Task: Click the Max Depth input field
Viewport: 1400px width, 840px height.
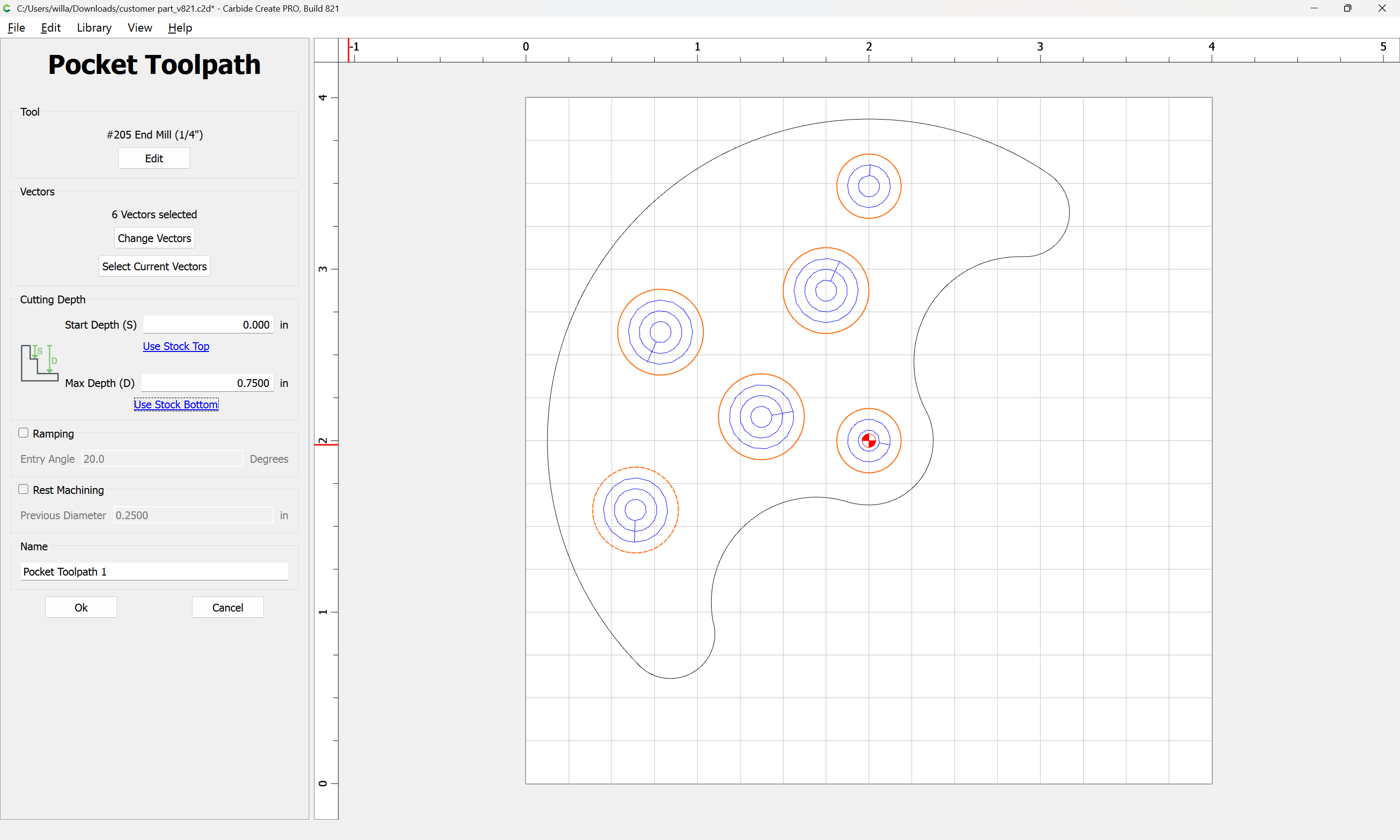Action: (208, 383)
